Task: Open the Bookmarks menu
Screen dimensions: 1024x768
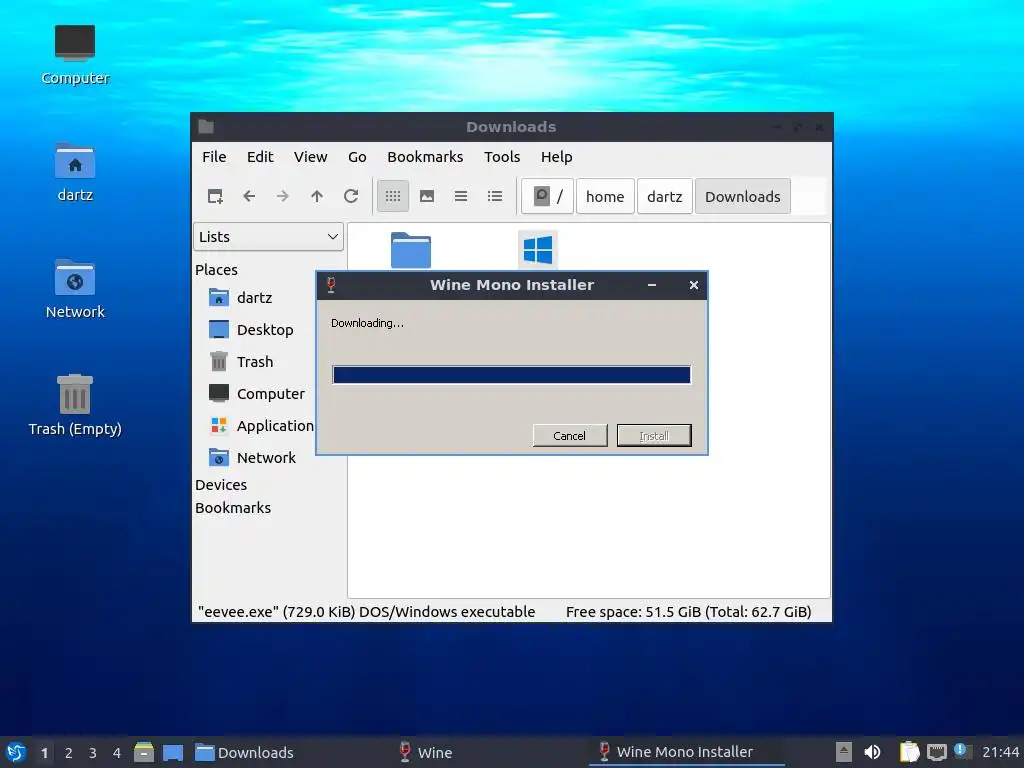Action: (425, 157)
